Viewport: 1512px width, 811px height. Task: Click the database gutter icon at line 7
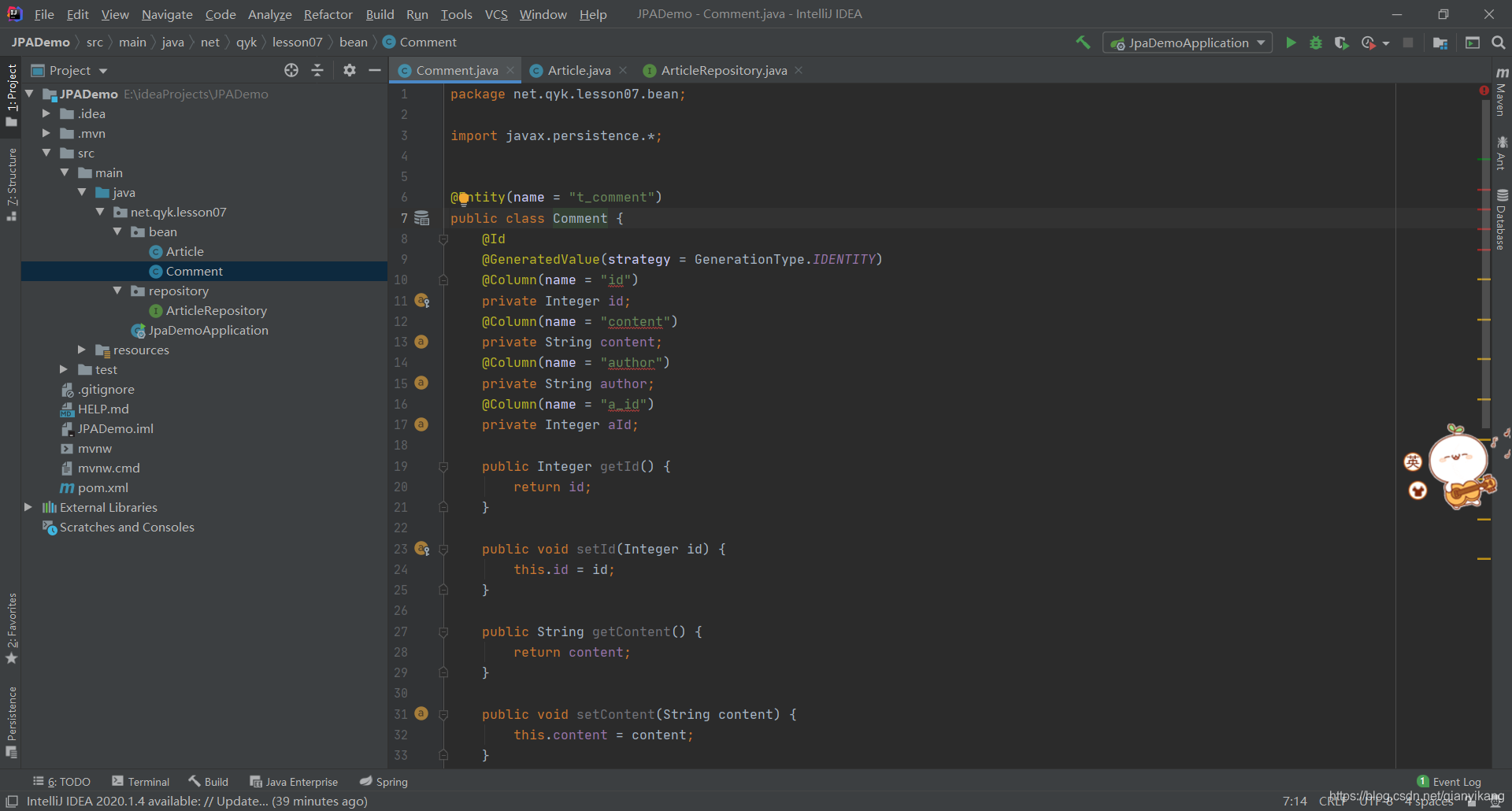pos(422,218)
